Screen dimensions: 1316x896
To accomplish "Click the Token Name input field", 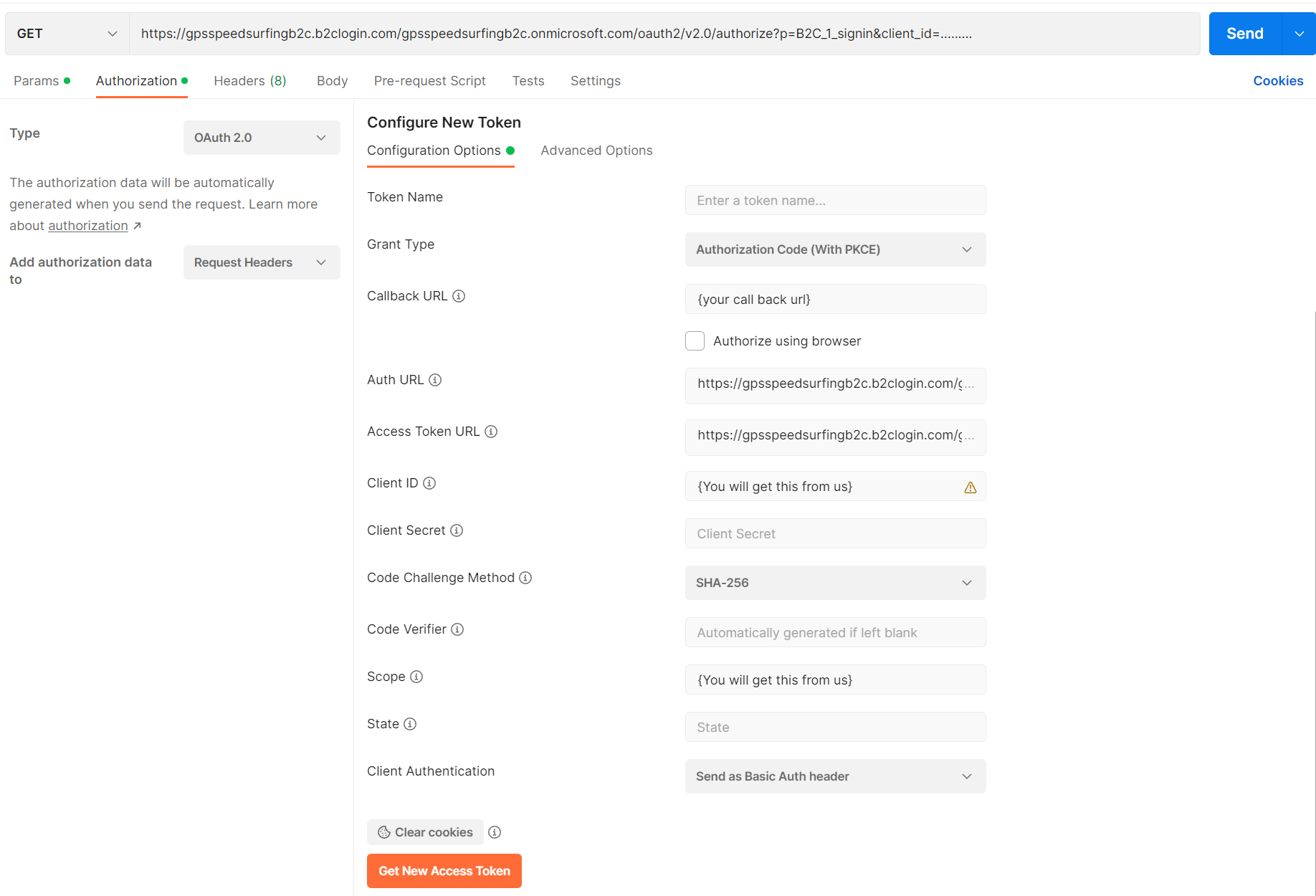I will [x=834, y=200].
